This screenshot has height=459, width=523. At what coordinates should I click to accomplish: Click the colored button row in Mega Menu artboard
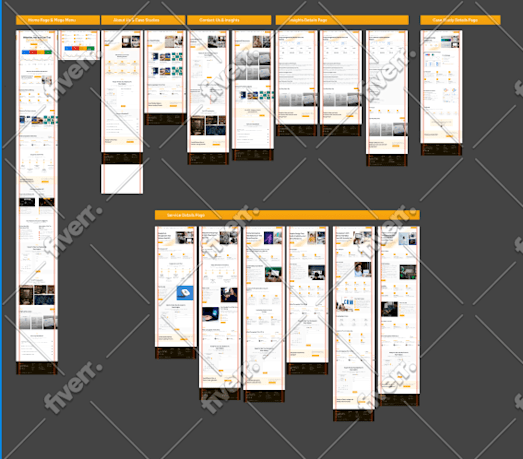pos(79,48)
